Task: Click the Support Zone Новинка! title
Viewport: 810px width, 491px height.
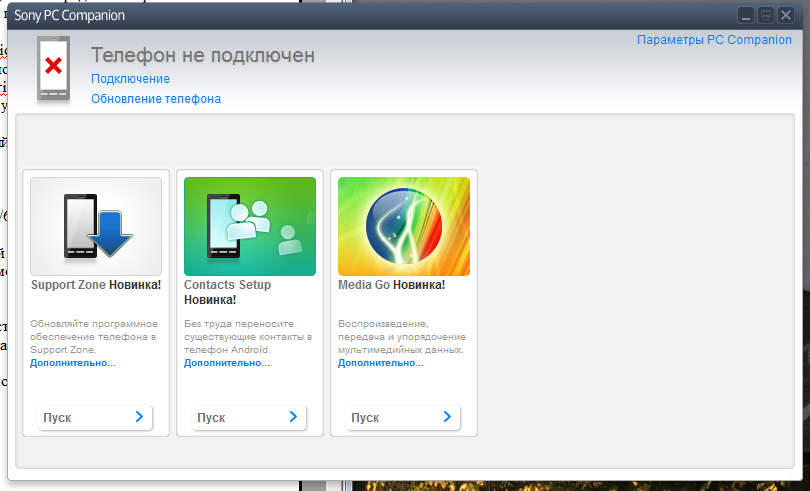Action: coord(96,285)
